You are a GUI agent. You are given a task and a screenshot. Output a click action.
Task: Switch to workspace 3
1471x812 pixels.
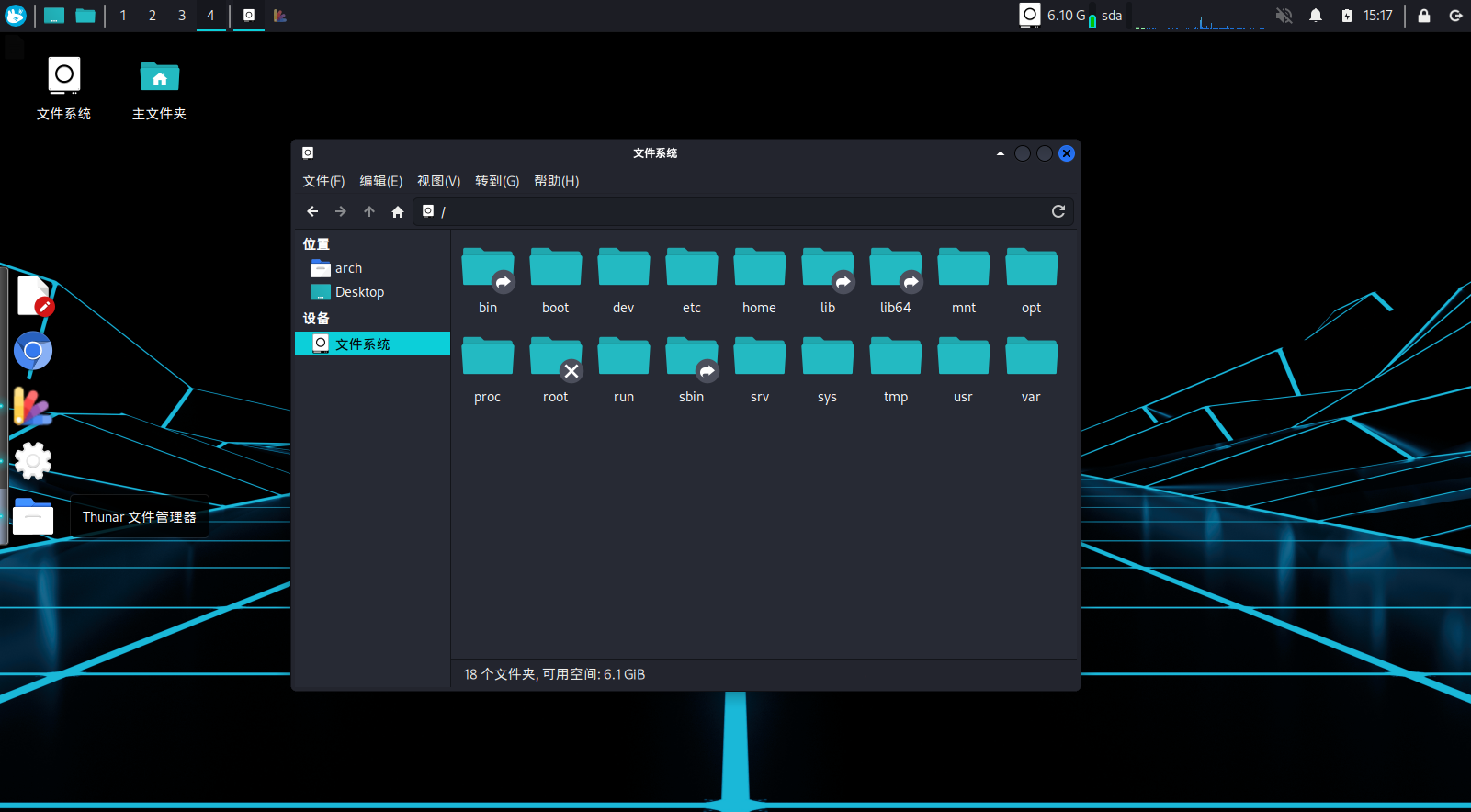point(182,16)
